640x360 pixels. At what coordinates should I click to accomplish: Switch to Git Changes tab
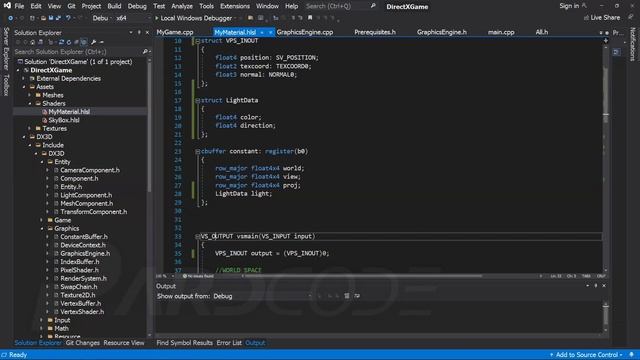coord(82,343)
